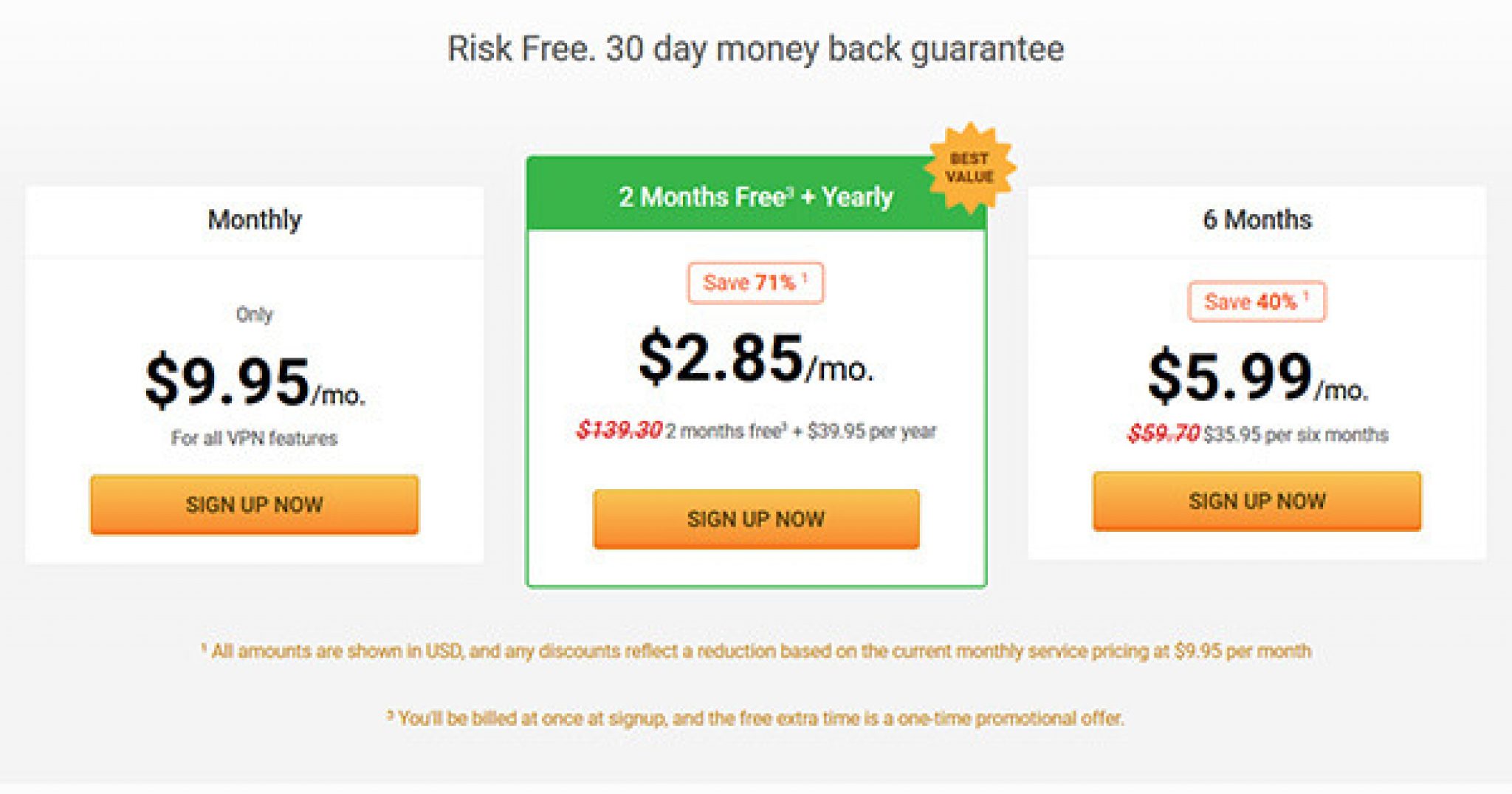Click the USD amounts footnote text
Viewport: 1512px width, 794px height.
756,651
